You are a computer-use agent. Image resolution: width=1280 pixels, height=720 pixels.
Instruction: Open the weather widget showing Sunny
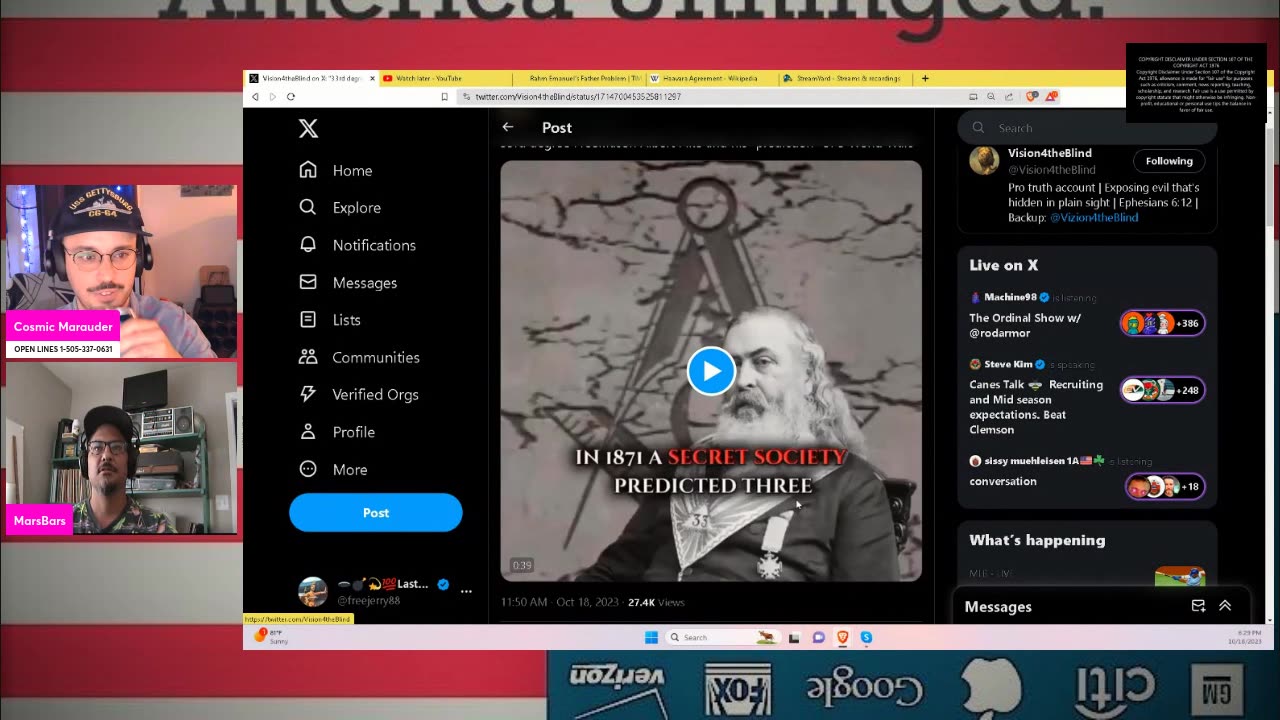coord(272,636)
